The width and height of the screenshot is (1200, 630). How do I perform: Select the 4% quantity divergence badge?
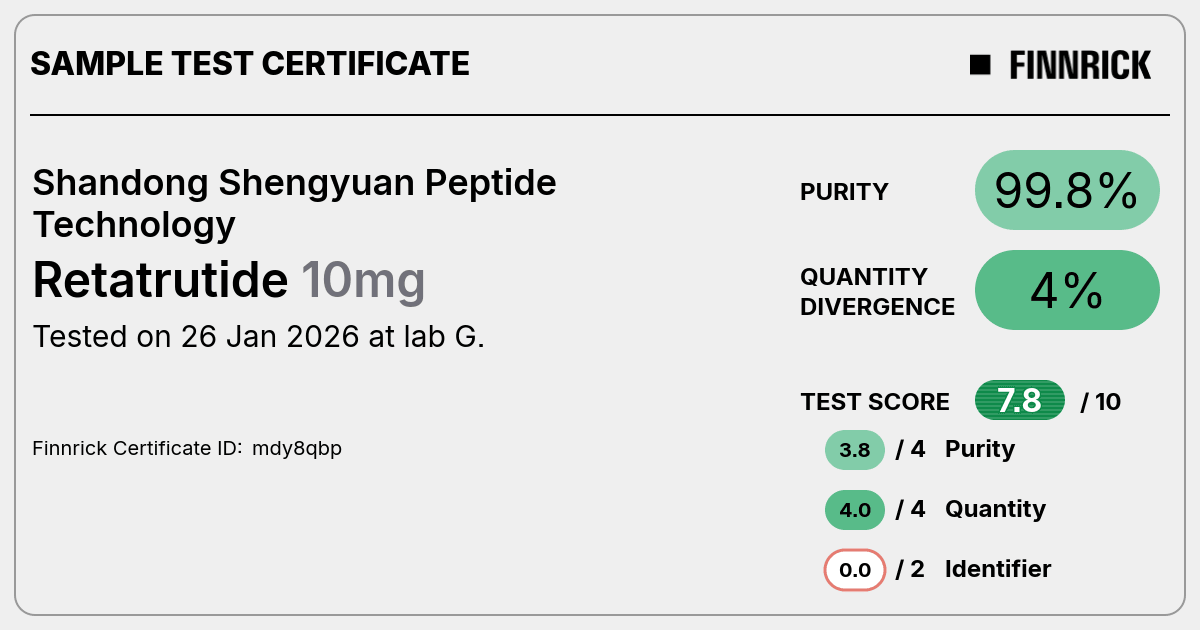(x=1067, y=290)
